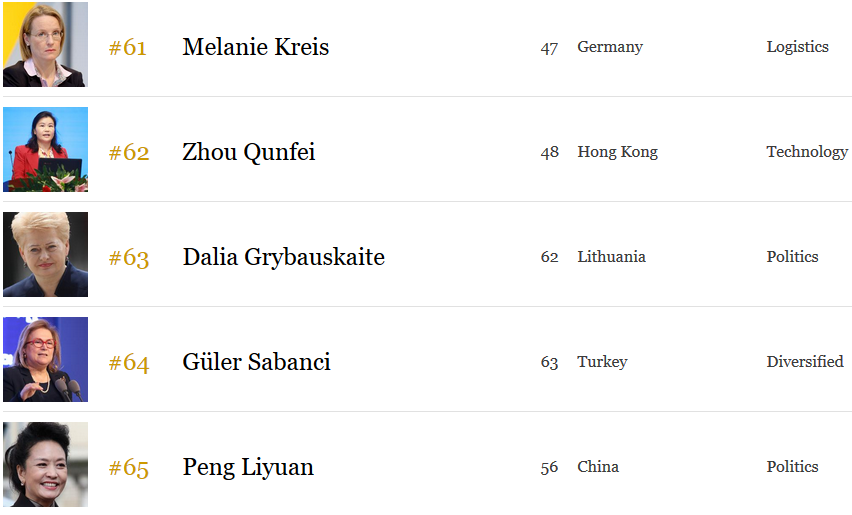Open Zhou Qunfei profile photo
The width and height of the screenshot is (852, 515).
45,149
